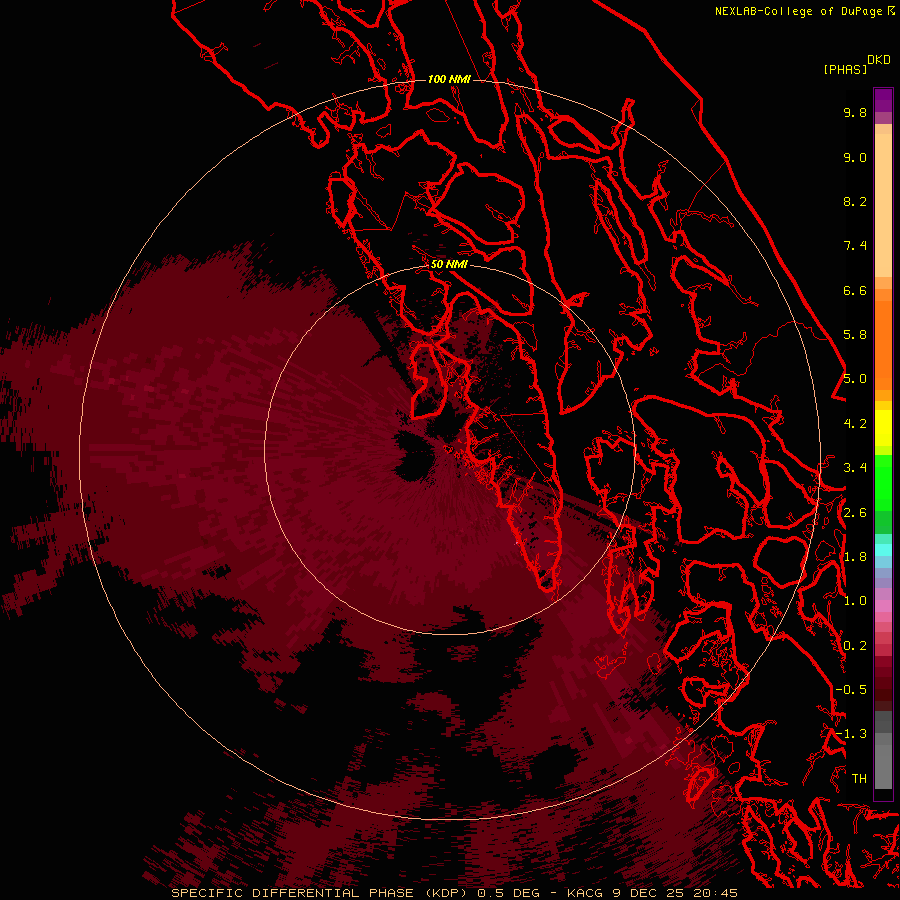The image size is (900, 900).
Task: Click the '5.0' color scale value
Action: (x=855, y=379)
